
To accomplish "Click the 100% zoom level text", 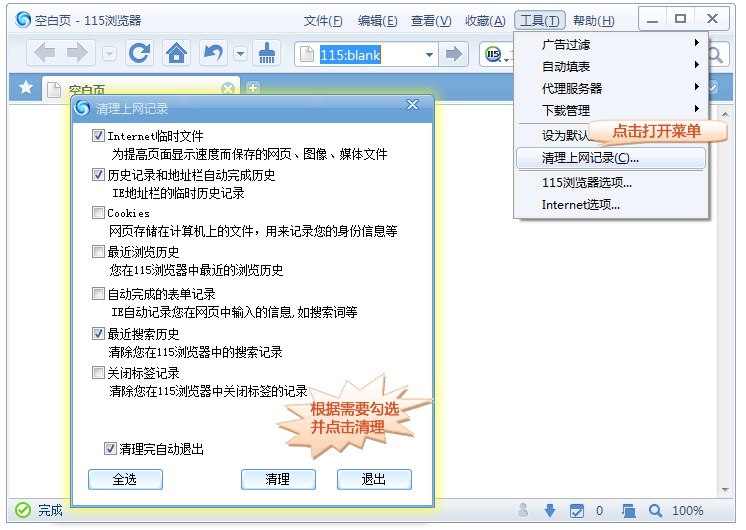I will tap(687, 510).
